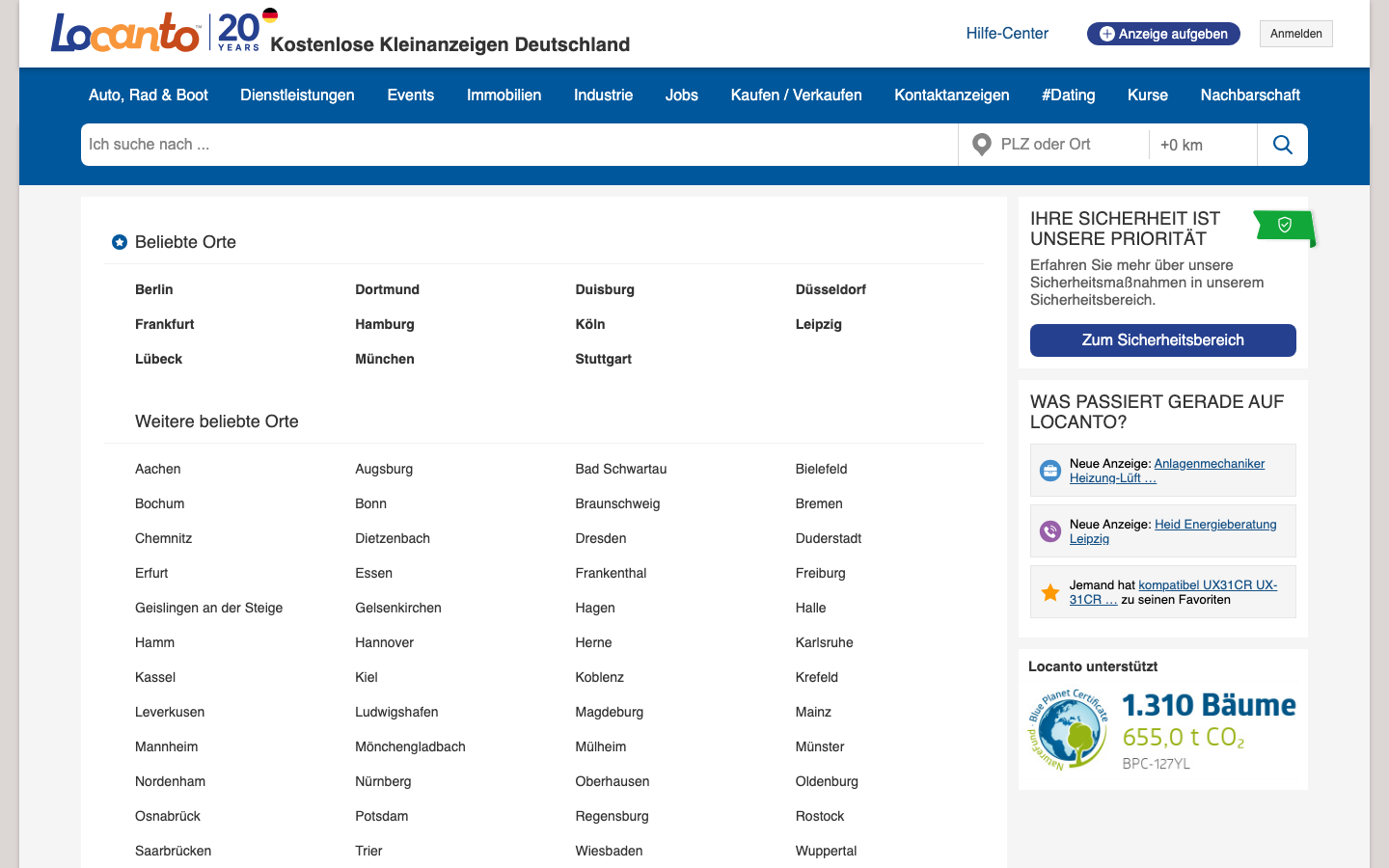The height and width of the screenshot is (868, 1389).
Task: Select Dietzenbach city link
Action: (393, 538)
